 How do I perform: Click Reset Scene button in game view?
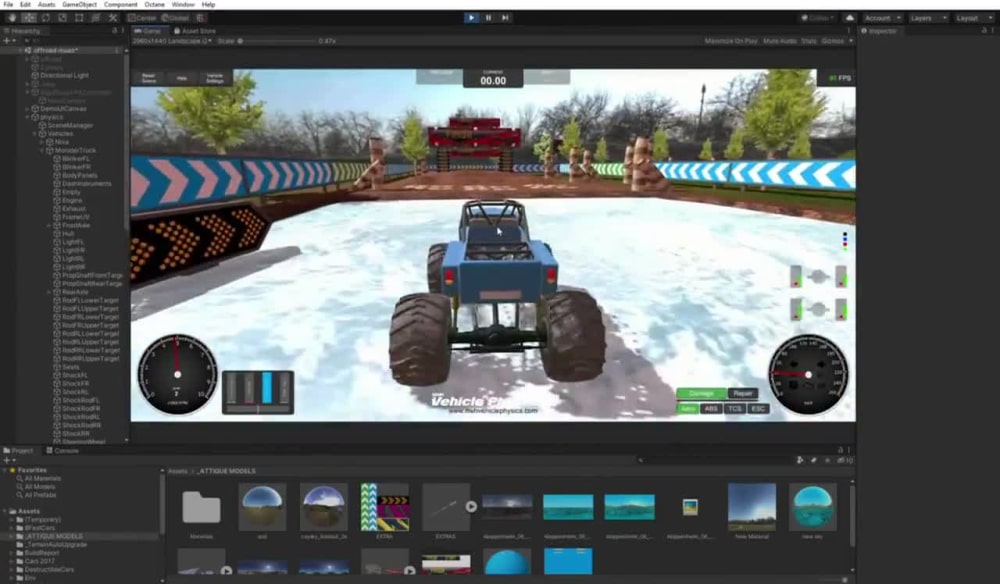click(x=149, y=78)
